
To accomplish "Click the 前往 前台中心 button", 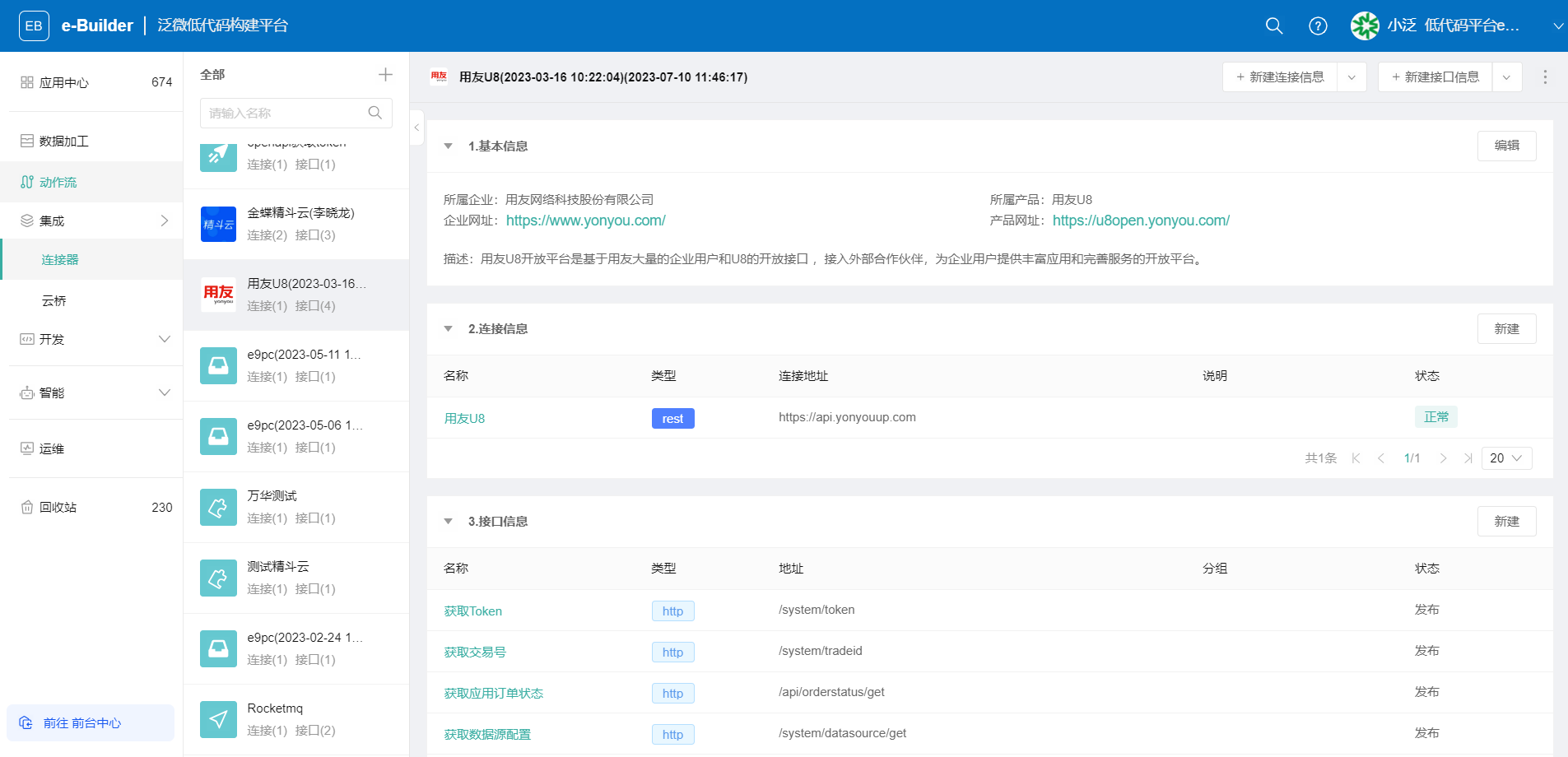I will pyautogui.click(x=91, y=723).
